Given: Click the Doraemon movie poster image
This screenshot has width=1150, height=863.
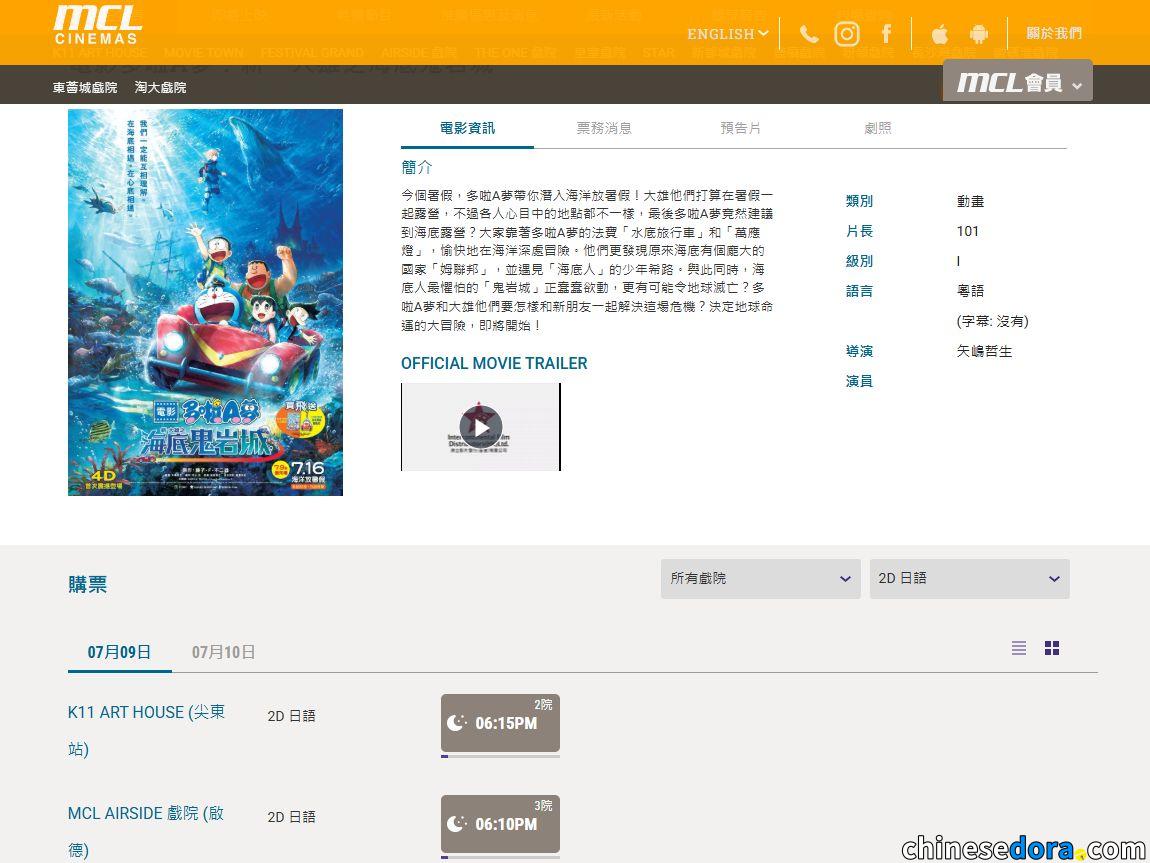Looking at the screenshot, I should (x=205, y=302).
